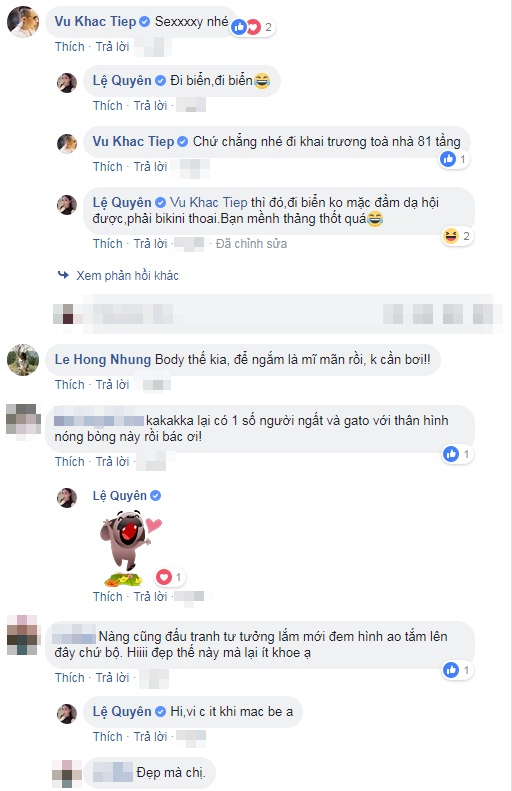Click the 'Đã chỉnh sửa' edit history label
Viewport: 512px width, 791px height.
(251, 244)
